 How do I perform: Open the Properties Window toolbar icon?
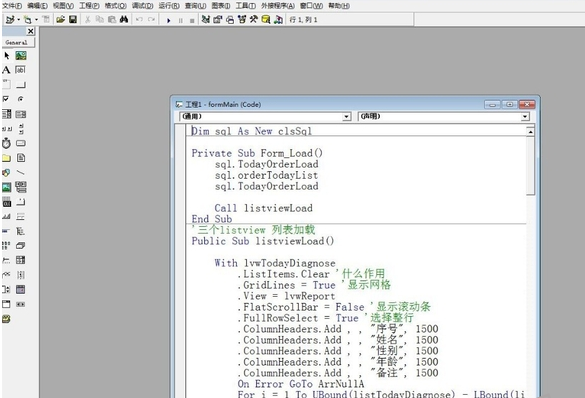click(x=218, y=19)
